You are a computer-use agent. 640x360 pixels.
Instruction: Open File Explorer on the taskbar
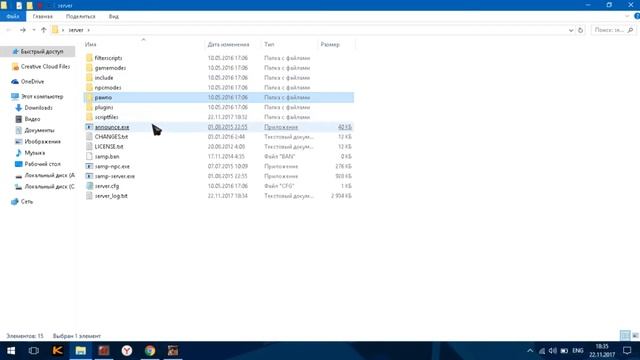point(80,351)
